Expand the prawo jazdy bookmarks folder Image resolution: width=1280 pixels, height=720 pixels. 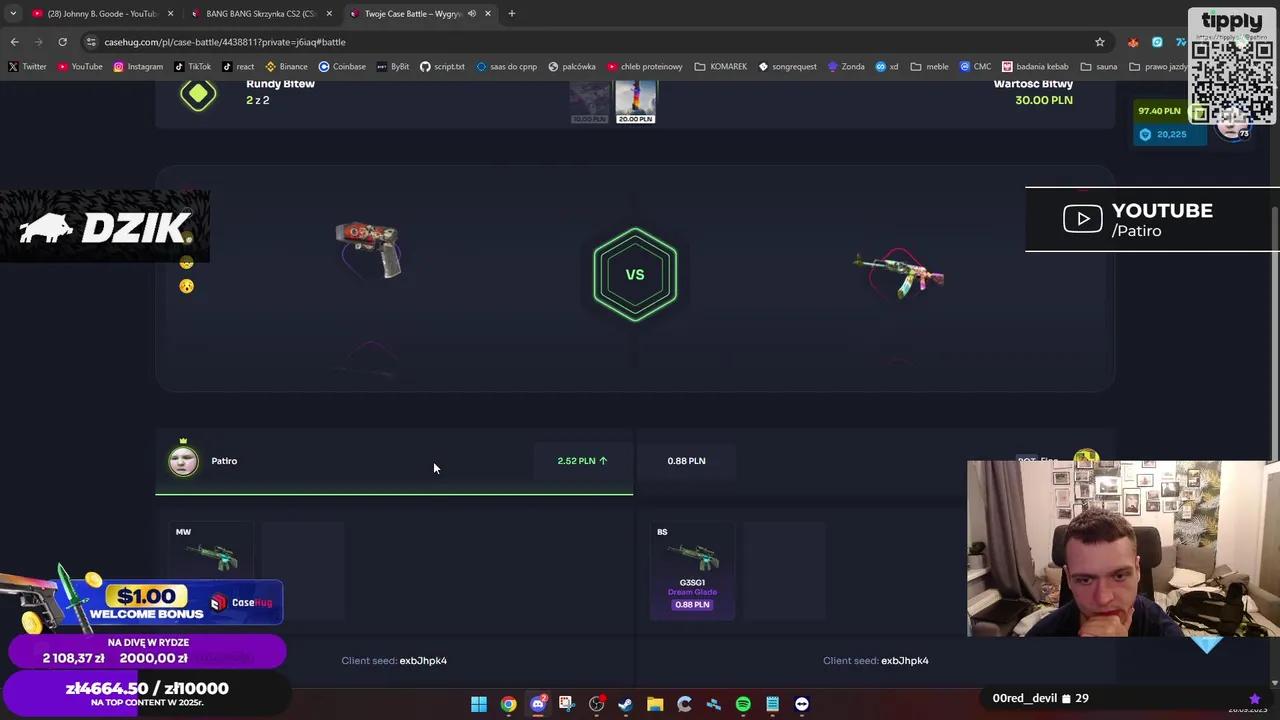[x=1160, y=67]
